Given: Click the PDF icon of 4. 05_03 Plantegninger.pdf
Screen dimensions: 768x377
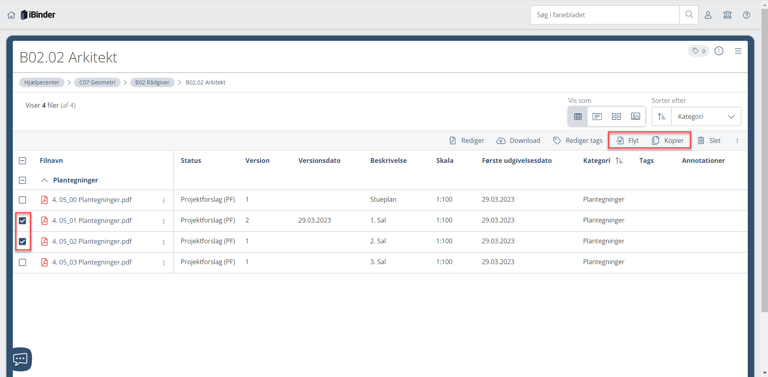Looking at the screenshot, I should (x=45, y=262).
